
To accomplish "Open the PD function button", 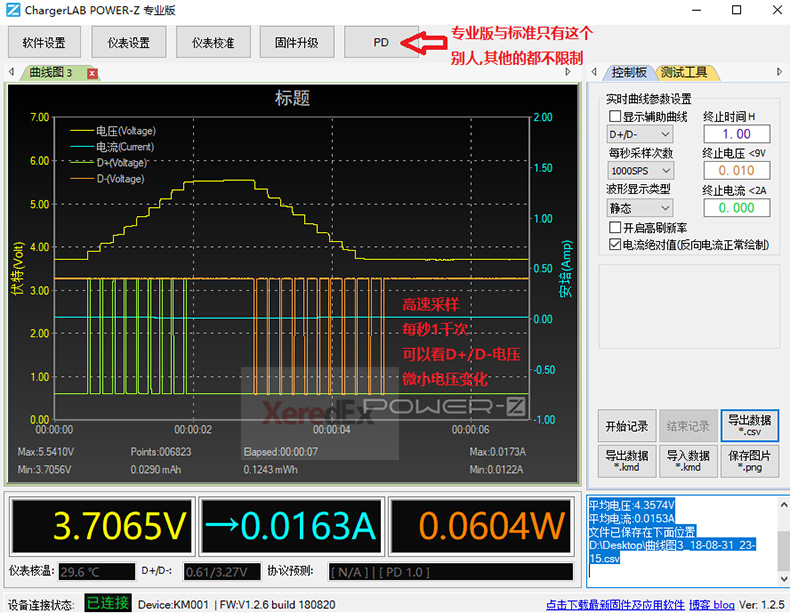I will click(381, 42).
